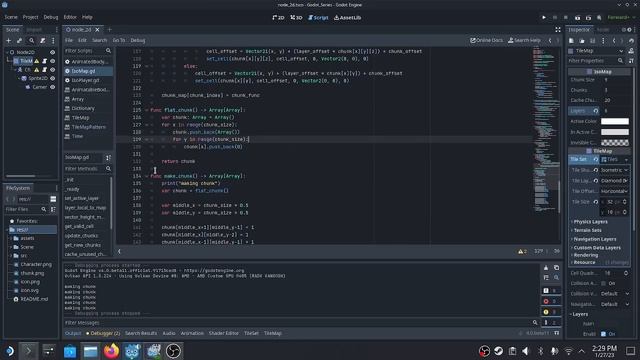The height and width of the screenshot is (360, 640).
Task: Revert the Layers property in Inspector
Action: click(596, 111)
